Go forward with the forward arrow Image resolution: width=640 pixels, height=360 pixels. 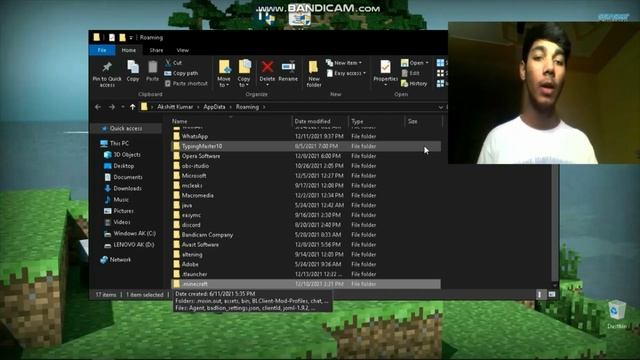click(111, 107)
